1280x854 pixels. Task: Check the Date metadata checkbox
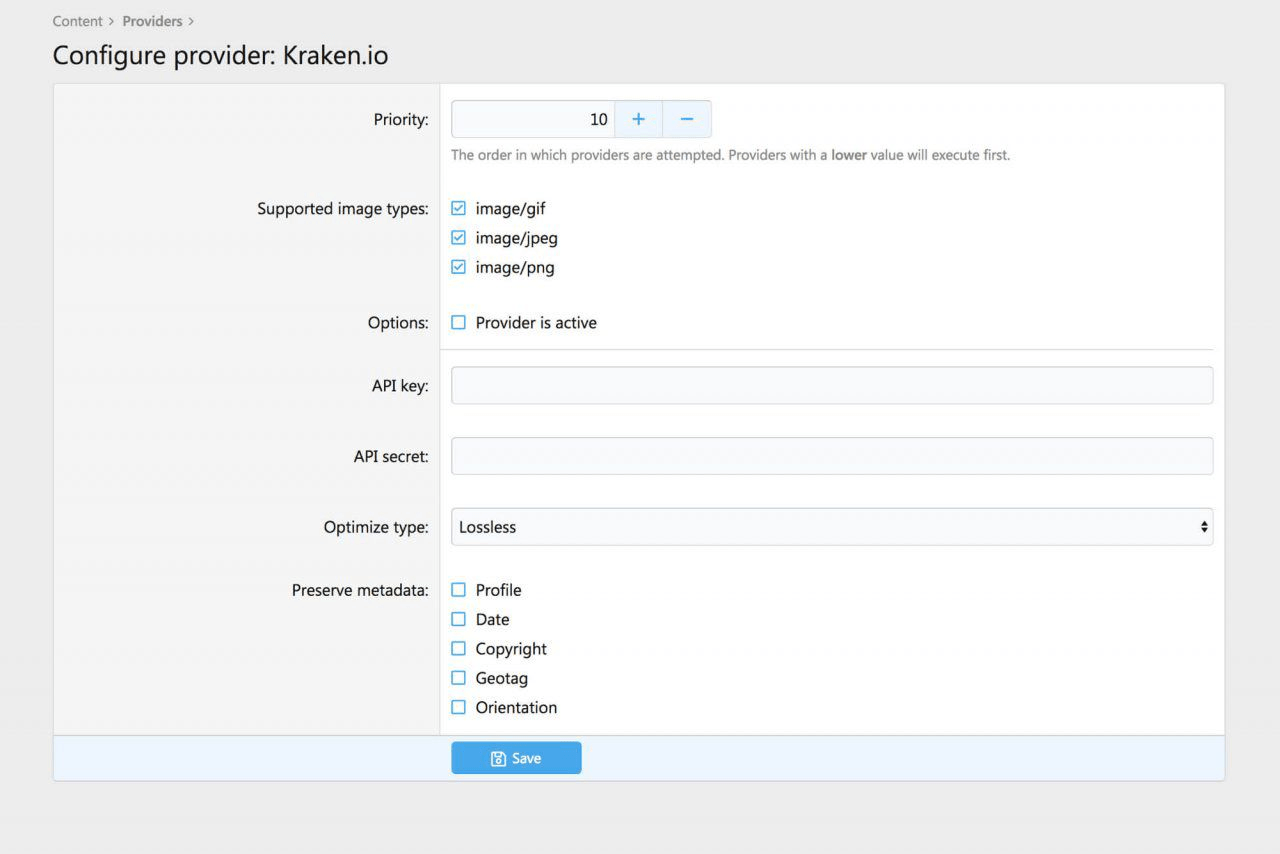[x=459, y=619]
